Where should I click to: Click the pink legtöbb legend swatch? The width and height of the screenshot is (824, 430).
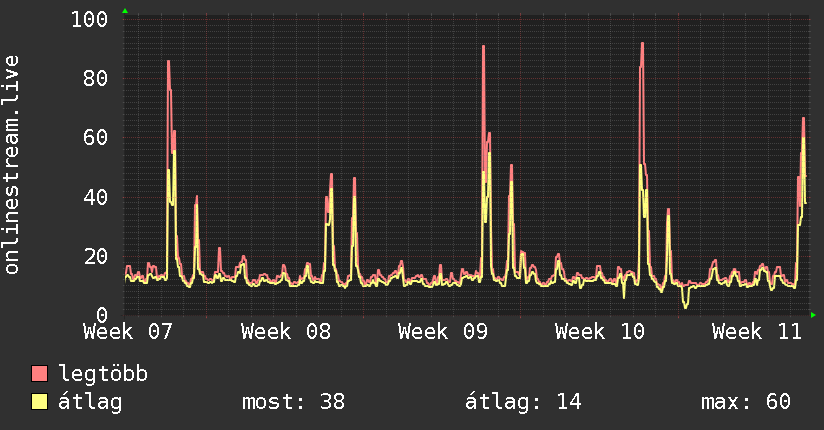click(39, 373)
